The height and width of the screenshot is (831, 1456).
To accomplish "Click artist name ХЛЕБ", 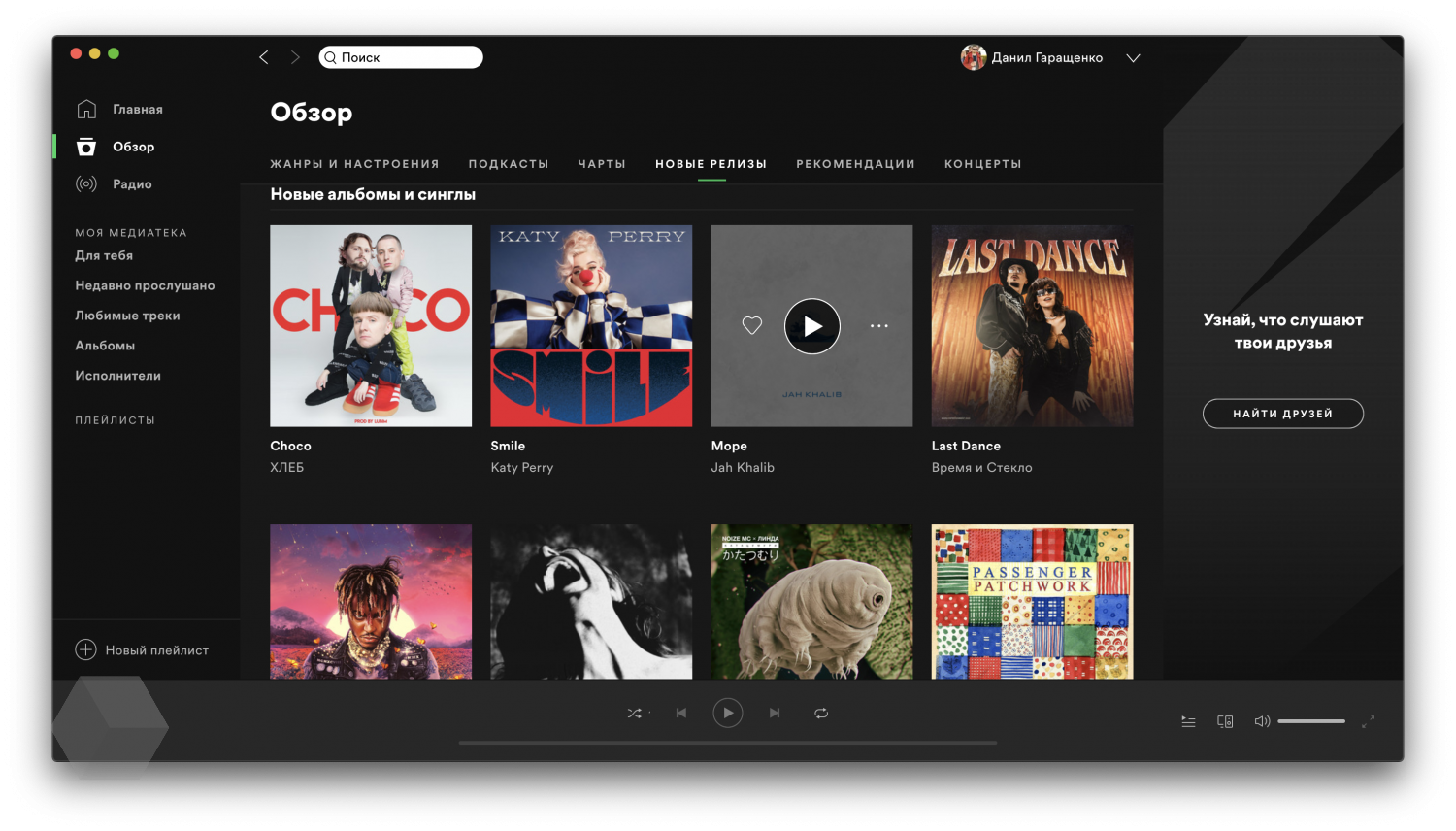I will (x=286, y=467).
